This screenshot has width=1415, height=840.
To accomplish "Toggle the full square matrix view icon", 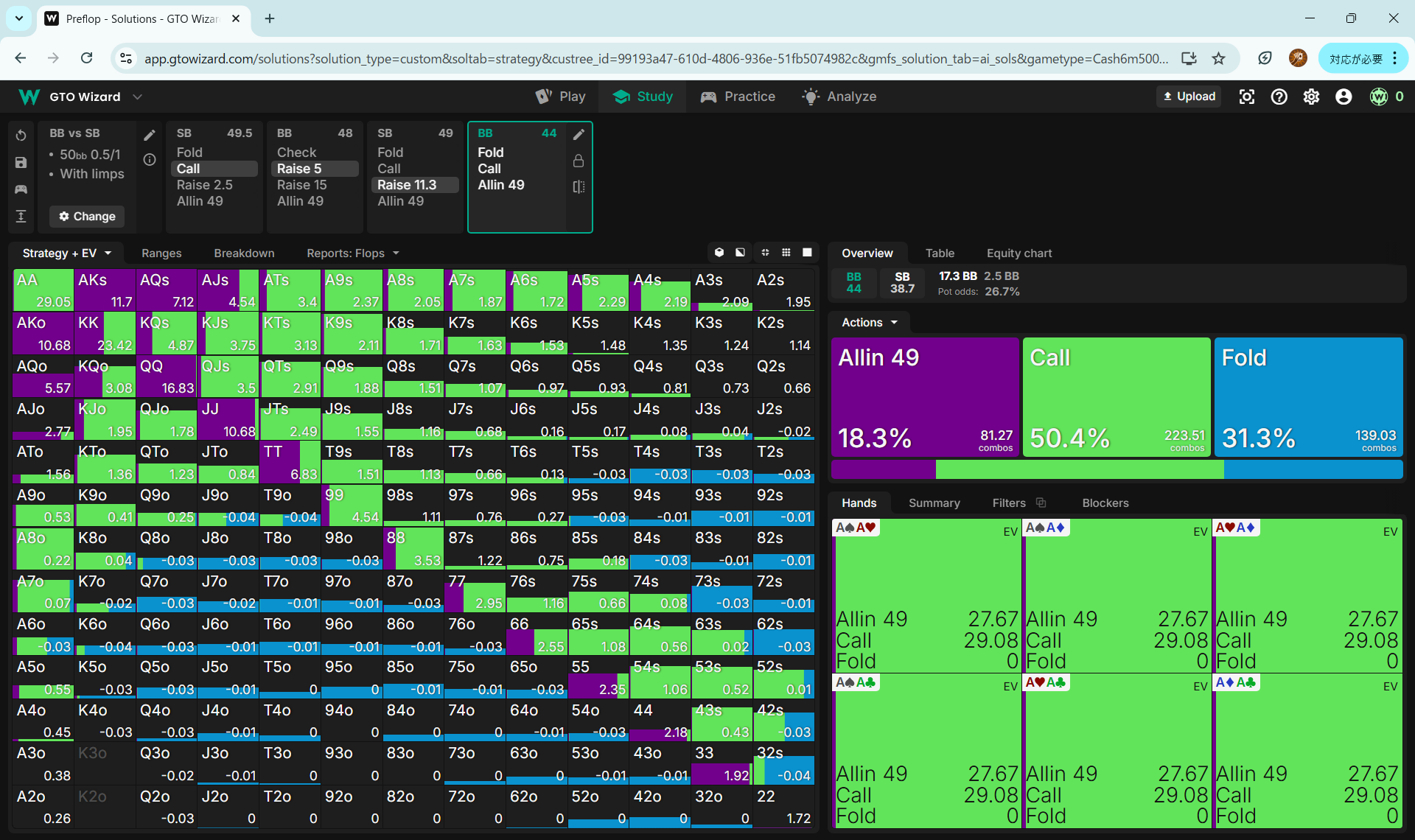I will point(807,253).
